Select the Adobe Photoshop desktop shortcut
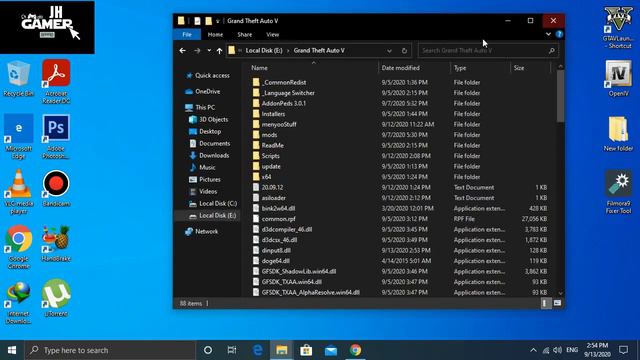Image resolution: width=640 pixels, height=360 pixels. (56, 137)
